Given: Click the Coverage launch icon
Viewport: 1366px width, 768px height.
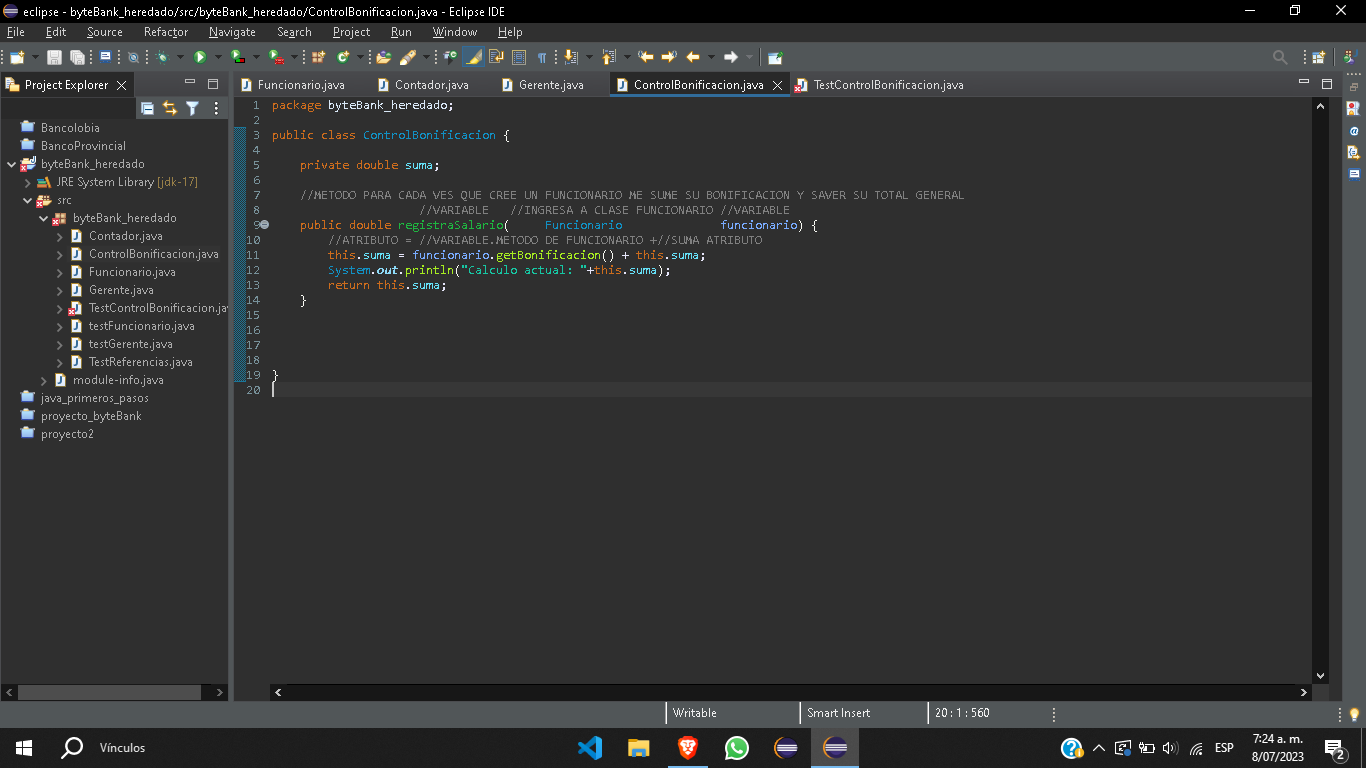Looking at the screenshot, I should click(237, 57).
